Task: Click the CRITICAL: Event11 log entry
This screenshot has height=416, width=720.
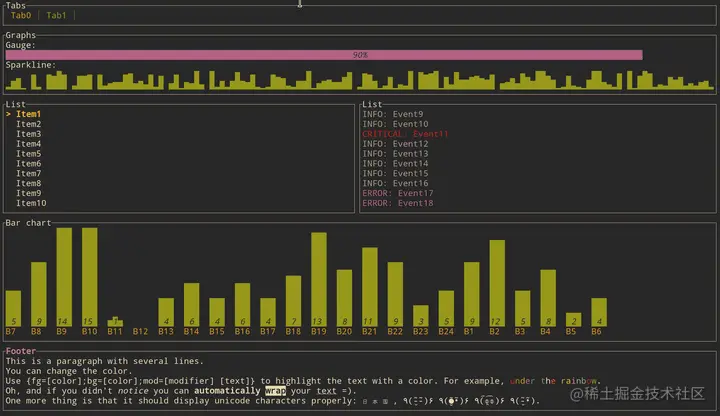Action: (x=405, y=134)
